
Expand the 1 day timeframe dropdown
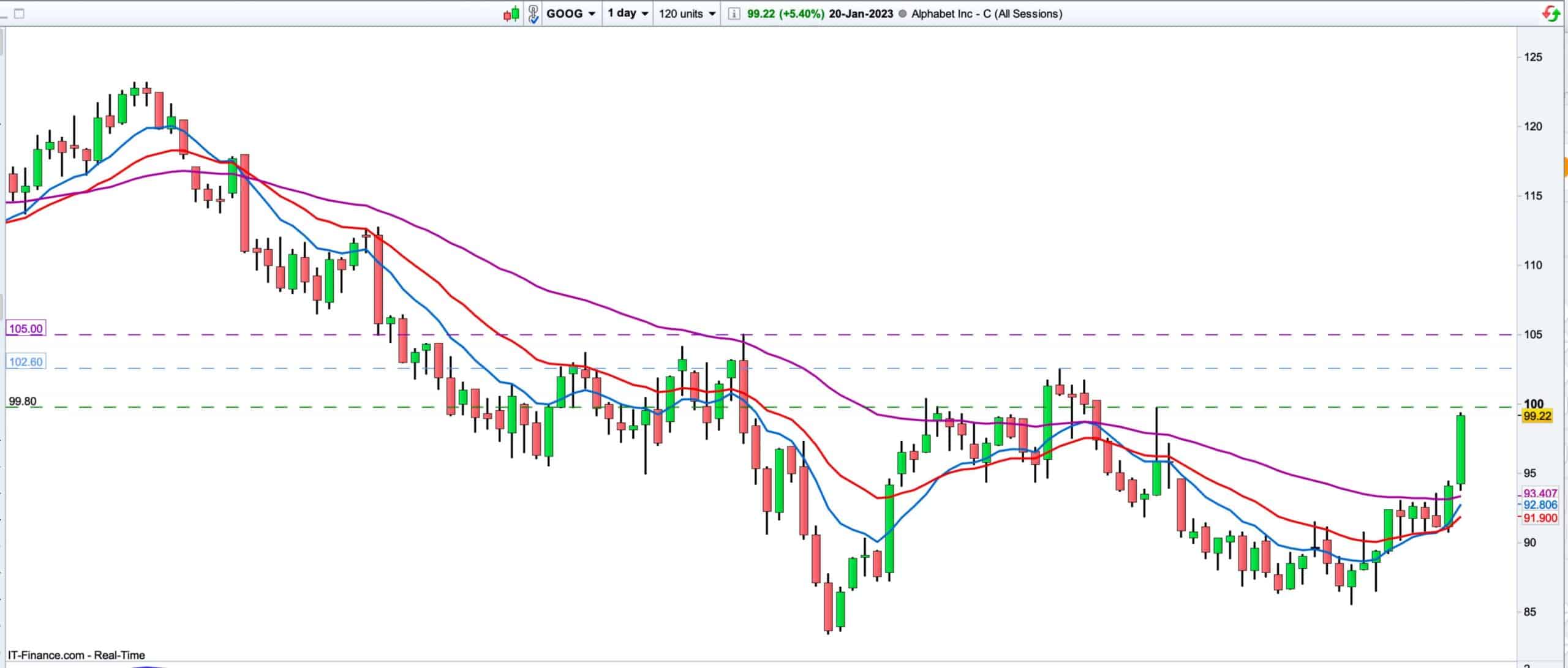click(628, 13)
